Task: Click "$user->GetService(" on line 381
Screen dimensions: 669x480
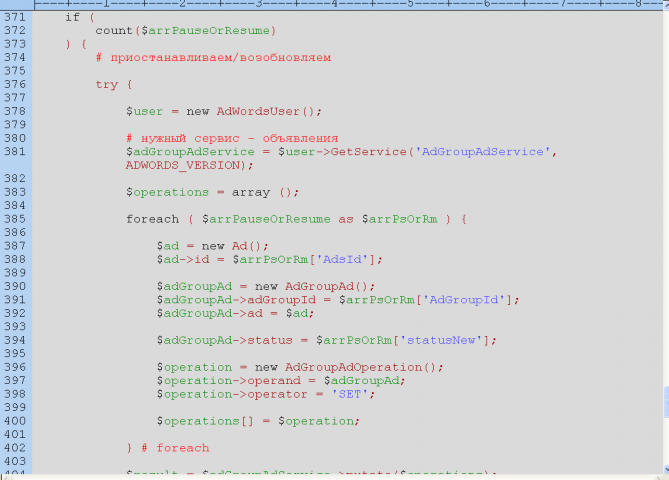Action: point(346,152)
